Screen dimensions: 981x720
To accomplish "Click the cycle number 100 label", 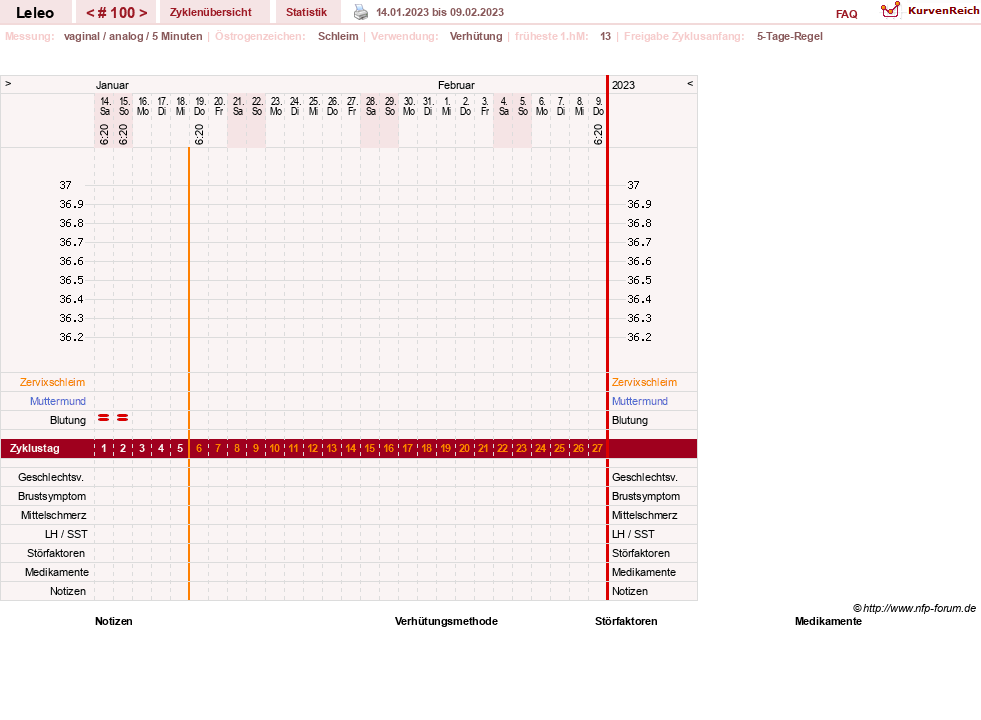I will 116,13.
